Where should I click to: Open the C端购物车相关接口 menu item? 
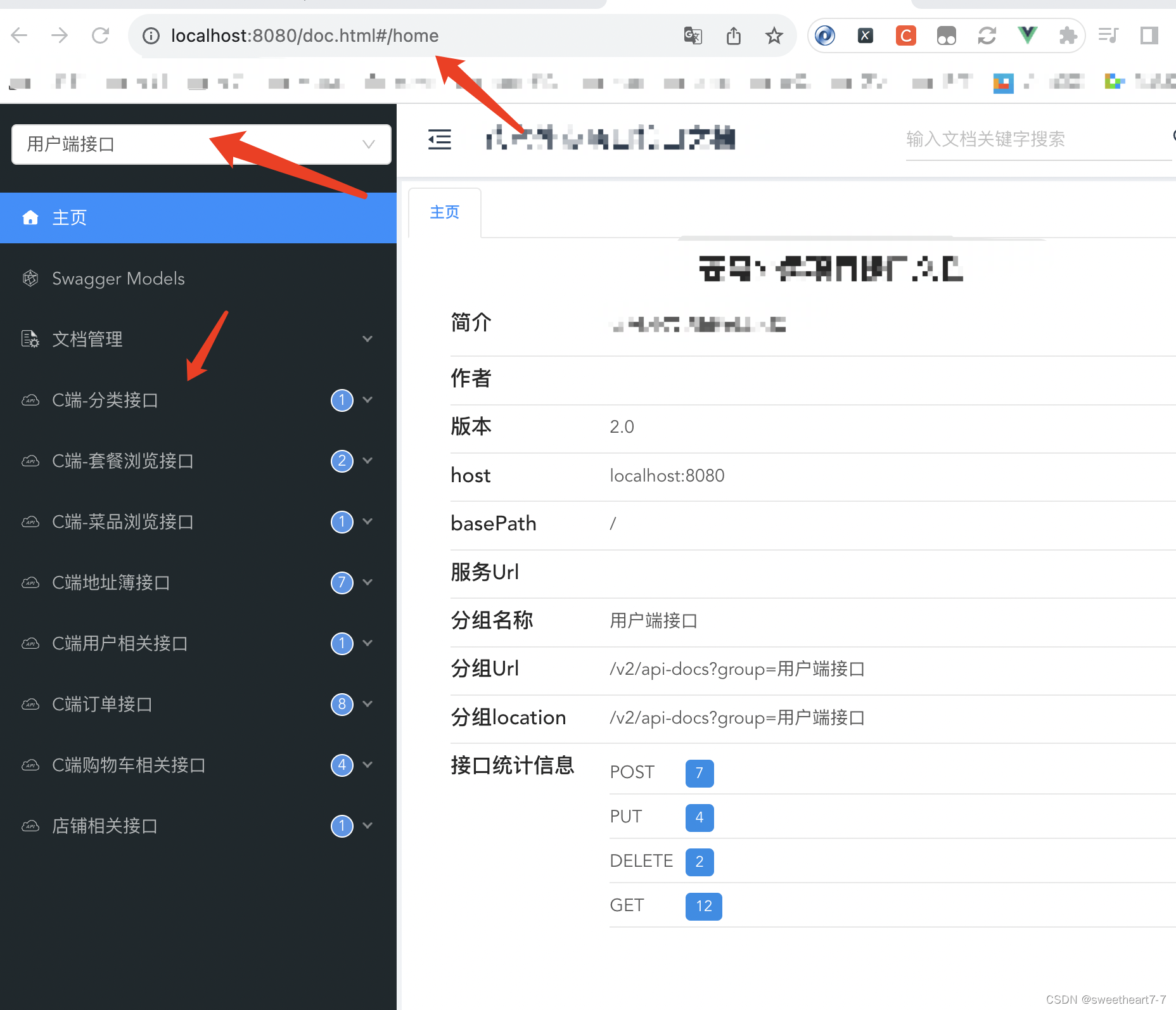pyautogui.click(x=198, y=765)
